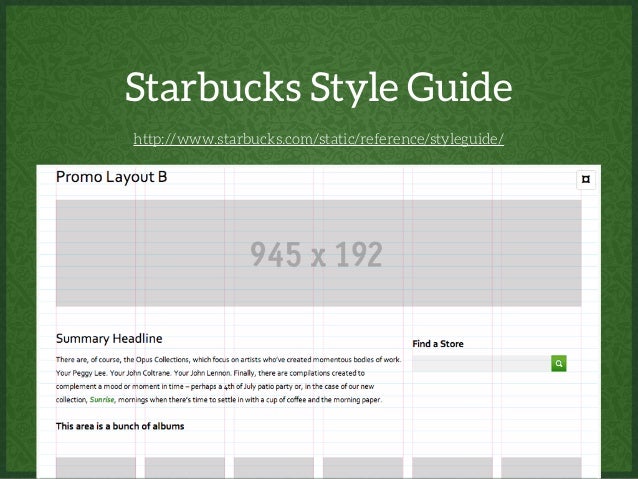The image size is (638, 479).
Task: Select the 945 x 192 placeholder banner
Action: pos(319,253)
